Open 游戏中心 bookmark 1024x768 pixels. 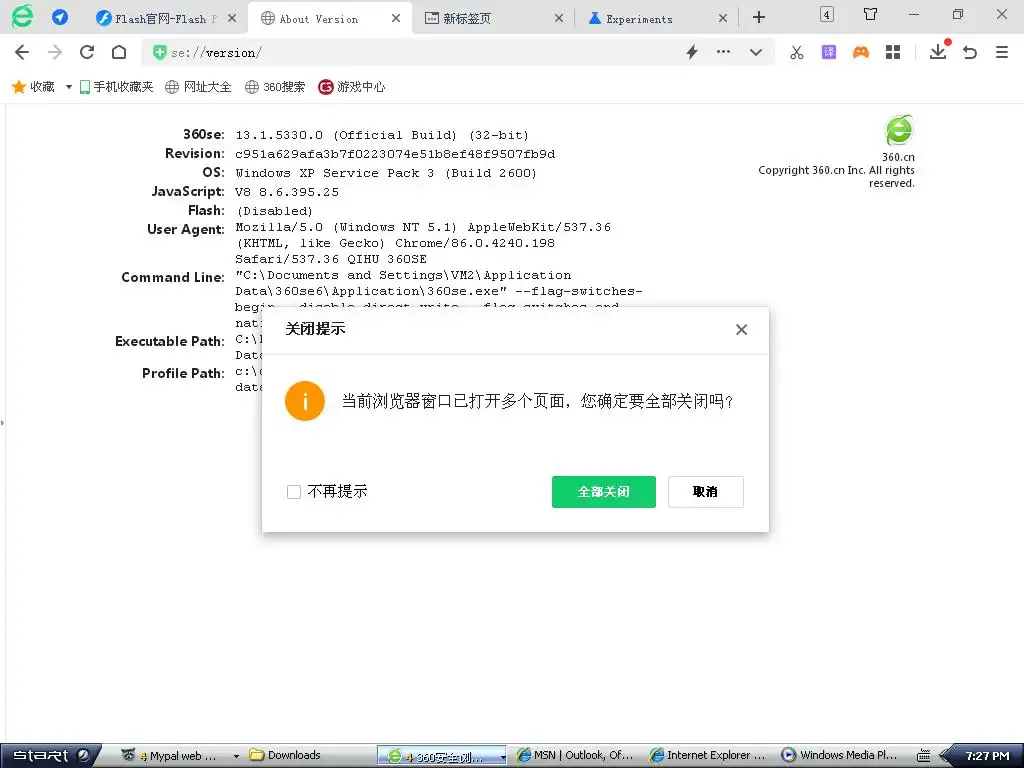pos(351,86)
